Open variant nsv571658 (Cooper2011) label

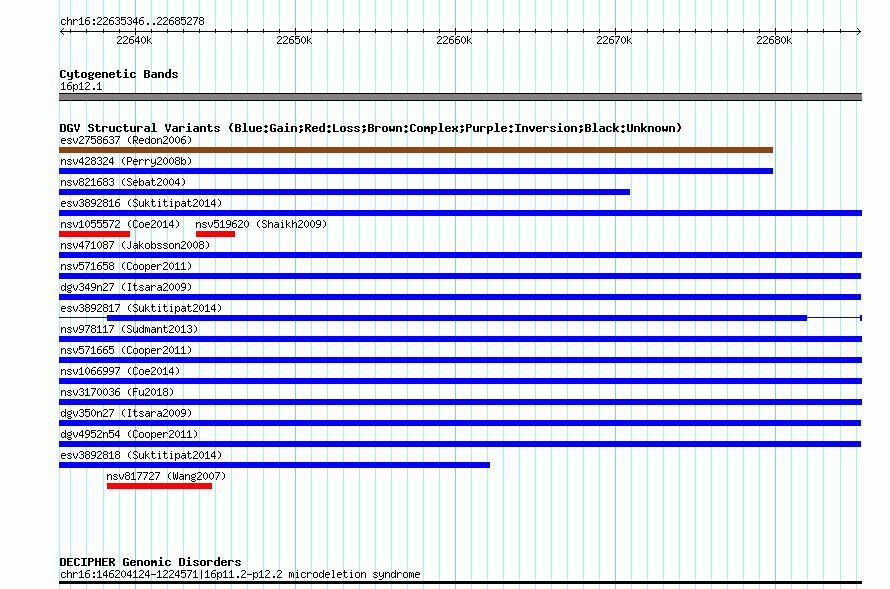point(126,266)
